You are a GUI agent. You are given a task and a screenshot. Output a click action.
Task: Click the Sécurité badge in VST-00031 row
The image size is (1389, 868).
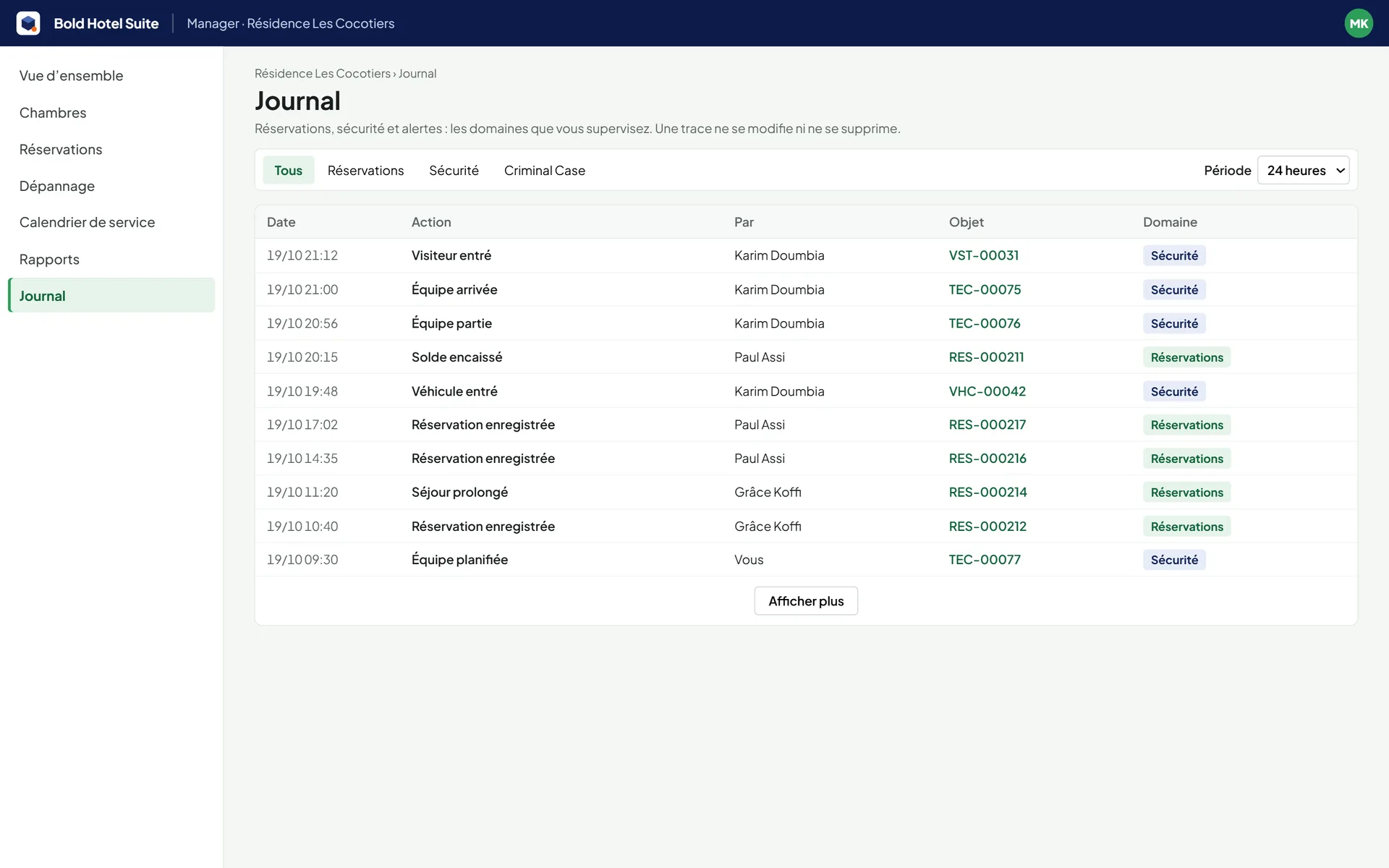1174,255
